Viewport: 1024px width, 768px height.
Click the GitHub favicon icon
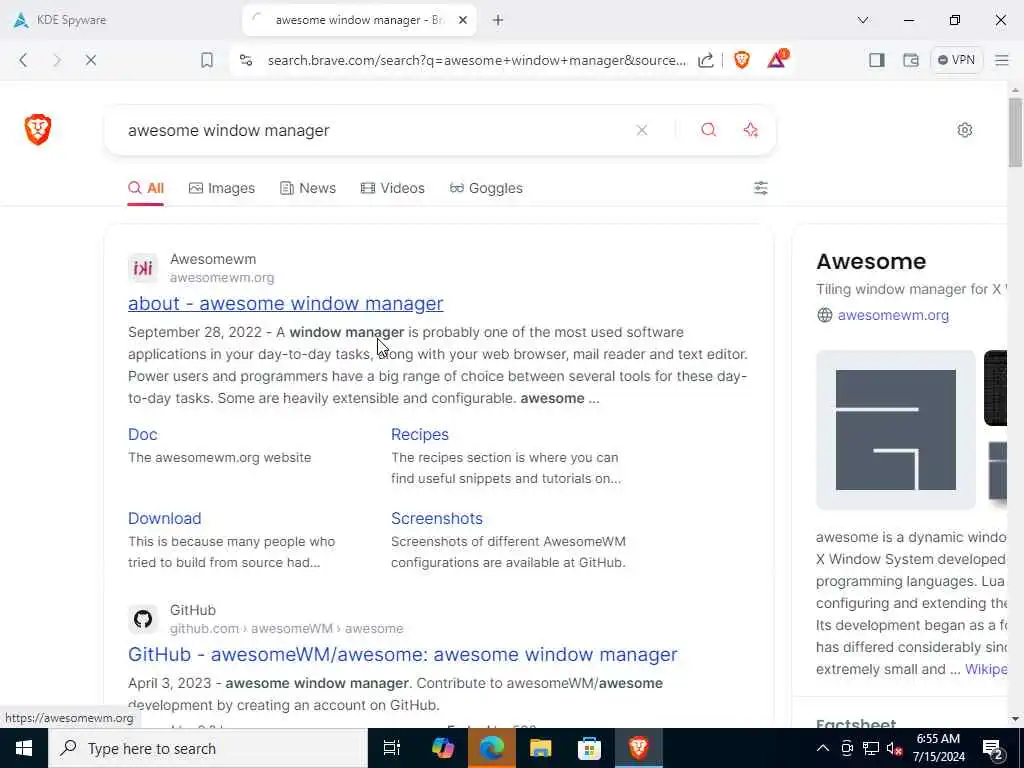(x=143, y=618)
